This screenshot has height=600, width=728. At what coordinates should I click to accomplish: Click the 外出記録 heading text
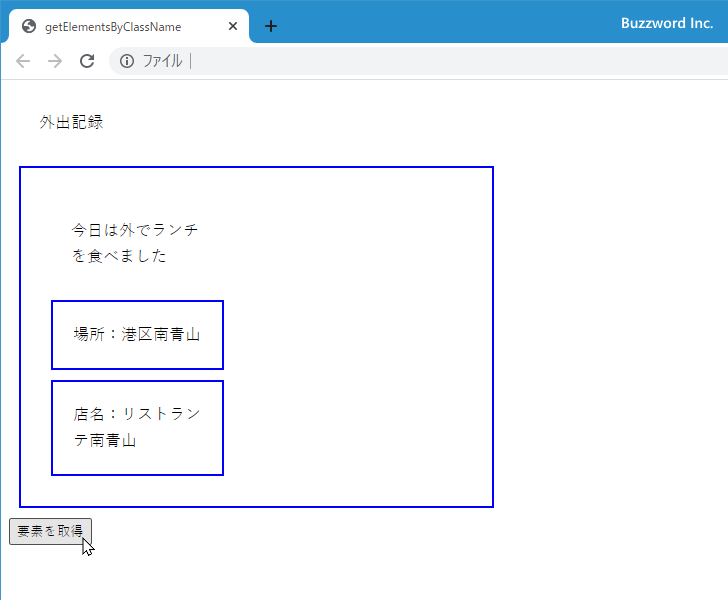pyautogui.click(x=72, y=122)
